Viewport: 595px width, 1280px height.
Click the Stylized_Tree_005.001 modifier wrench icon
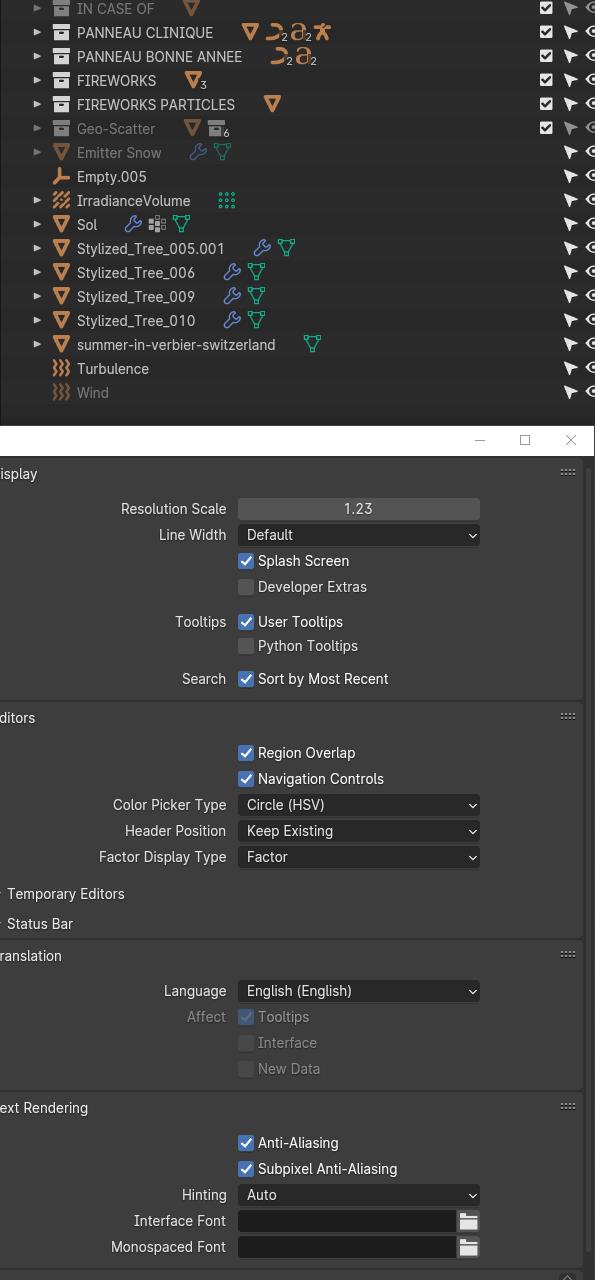click(x=262, y=248)
